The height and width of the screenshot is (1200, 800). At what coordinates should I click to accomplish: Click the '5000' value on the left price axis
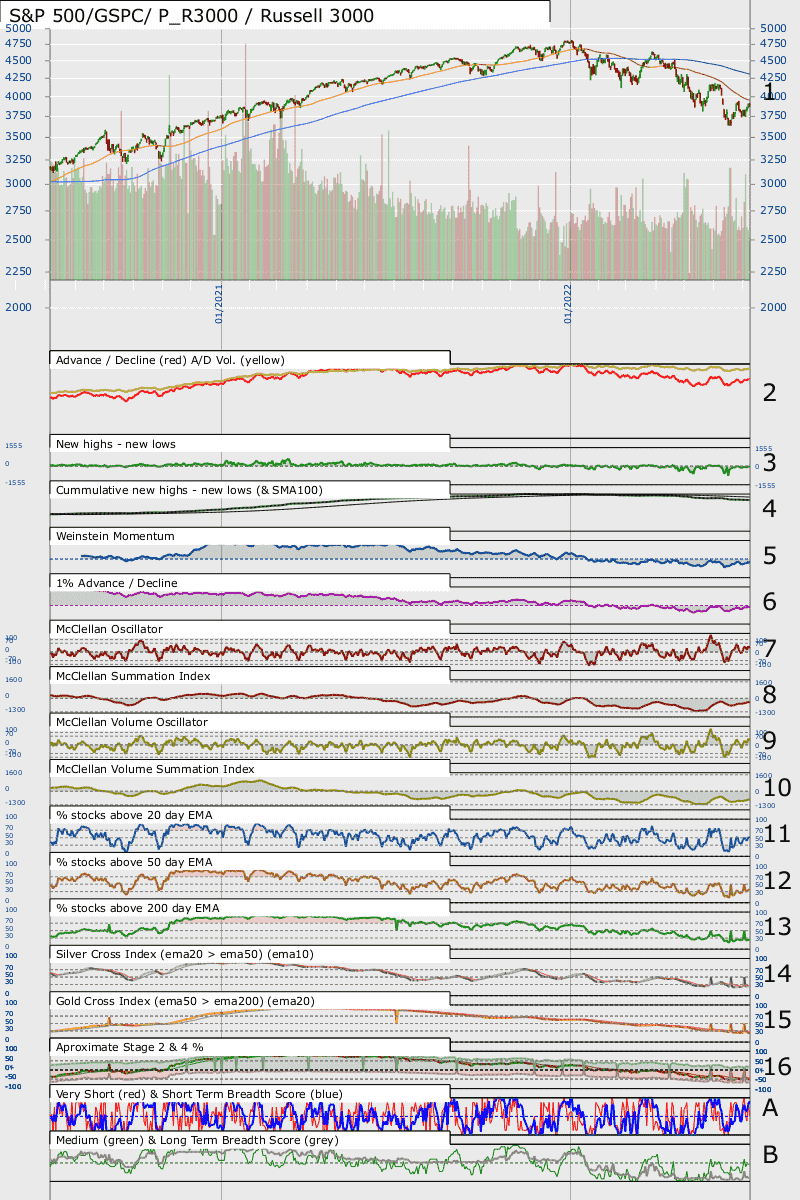point(18,29)
